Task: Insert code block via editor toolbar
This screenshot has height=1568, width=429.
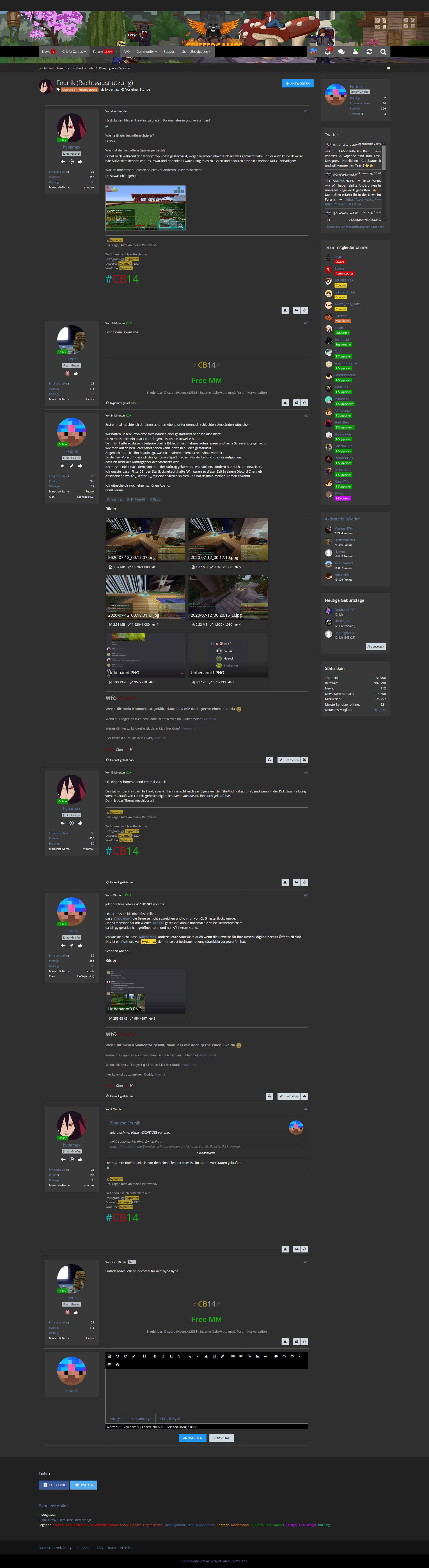Action: [x=284, y=1356]
